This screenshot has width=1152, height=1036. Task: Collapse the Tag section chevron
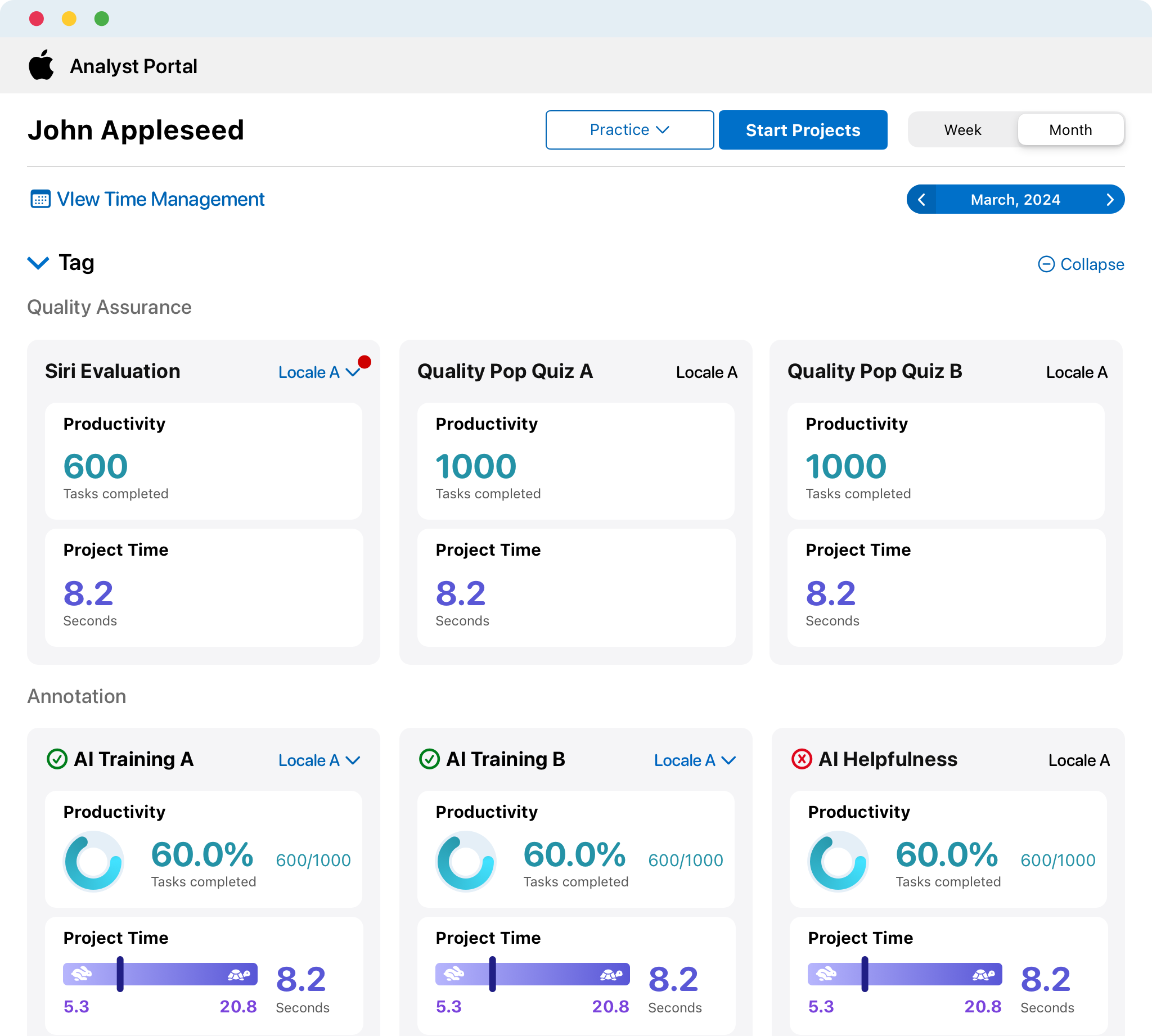point(38,263)
